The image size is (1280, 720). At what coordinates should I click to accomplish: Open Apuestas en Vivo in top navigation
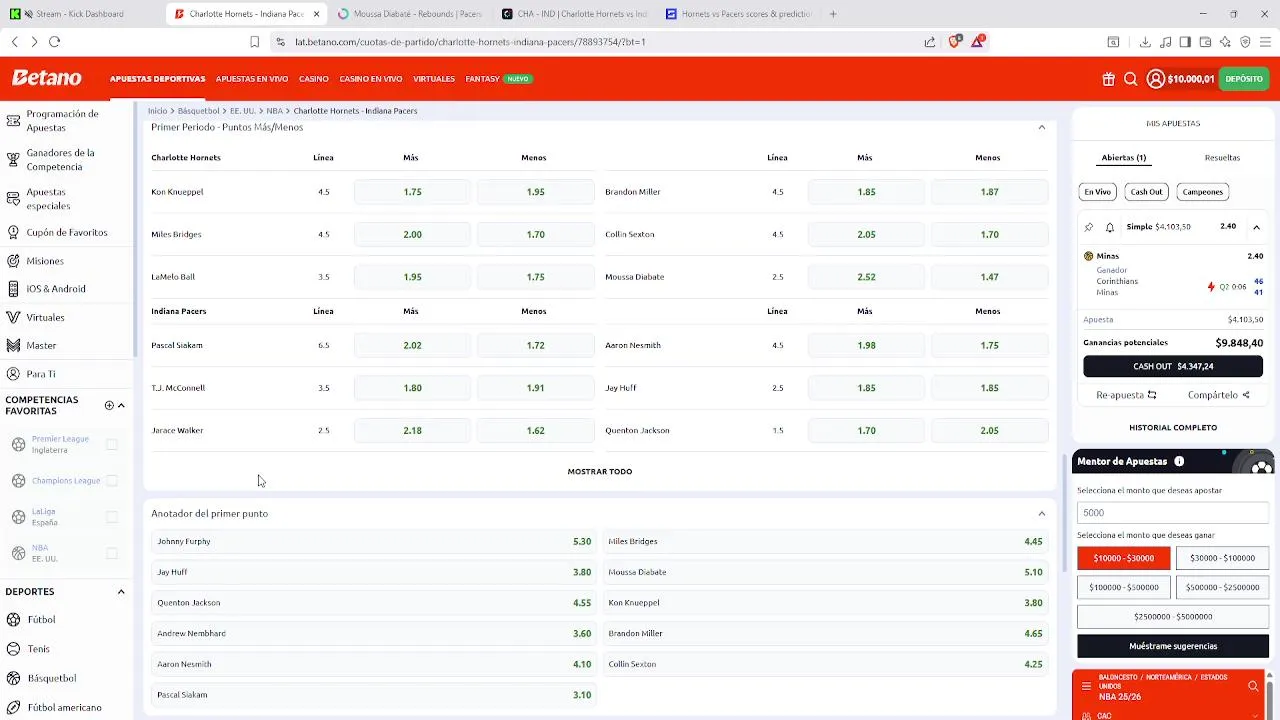[252, 79]
